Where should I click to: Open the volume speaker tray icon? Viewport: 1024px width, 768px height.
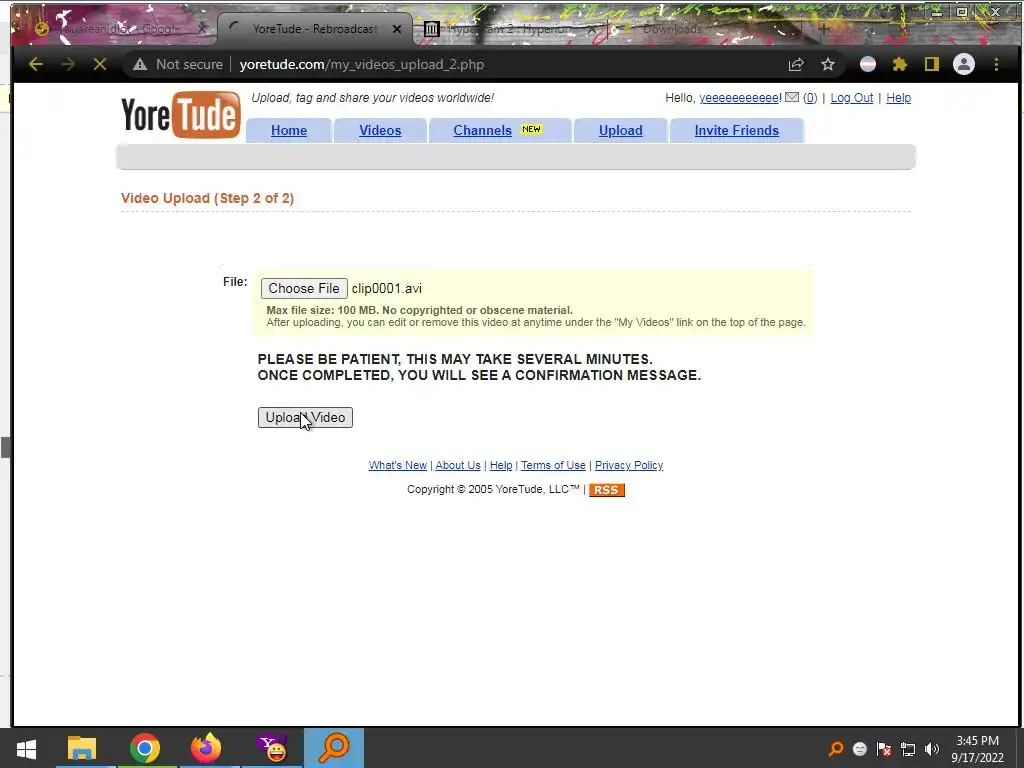pyautogui.click(x=932, y=749)
